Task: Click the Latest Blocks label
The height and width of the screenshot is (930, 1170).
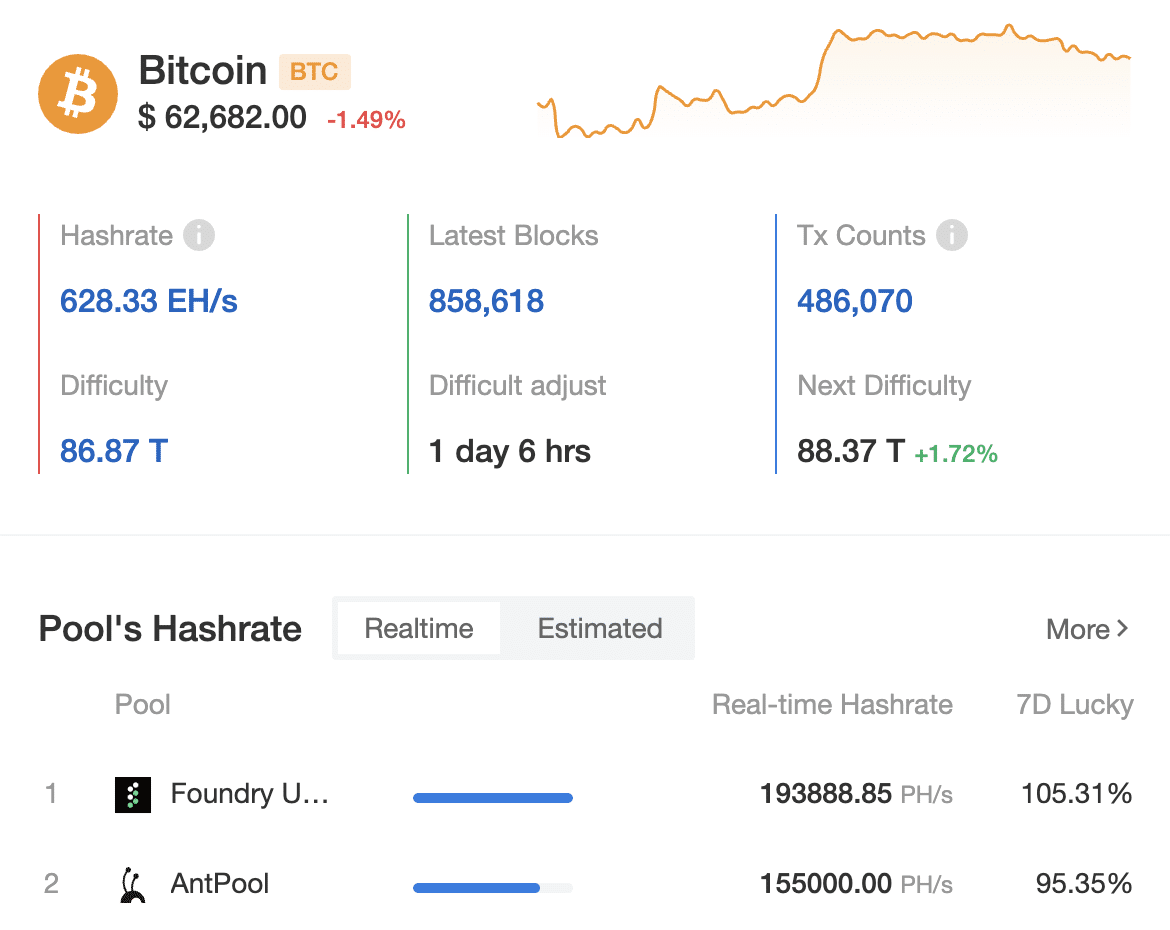Action: pyautogui.click(x=513, y=236)
